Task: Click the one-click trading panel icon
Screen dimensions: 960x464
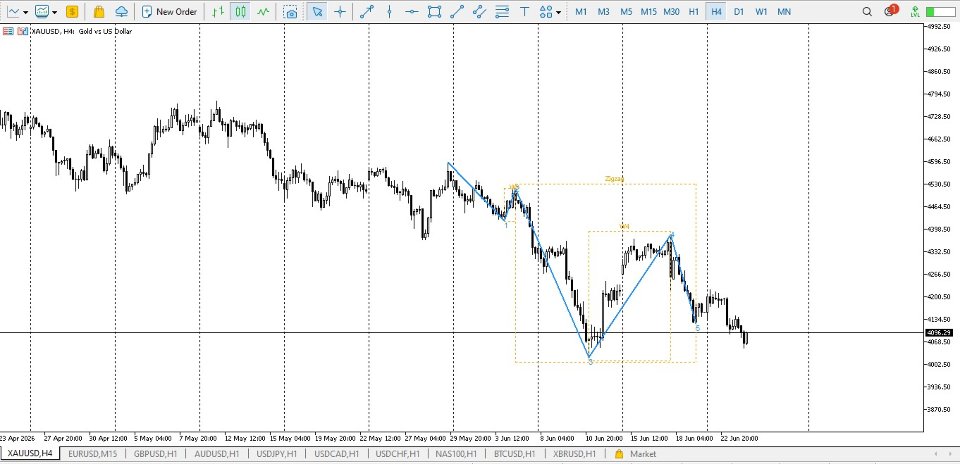Action: pyautogui.click(x=23, y=31)
